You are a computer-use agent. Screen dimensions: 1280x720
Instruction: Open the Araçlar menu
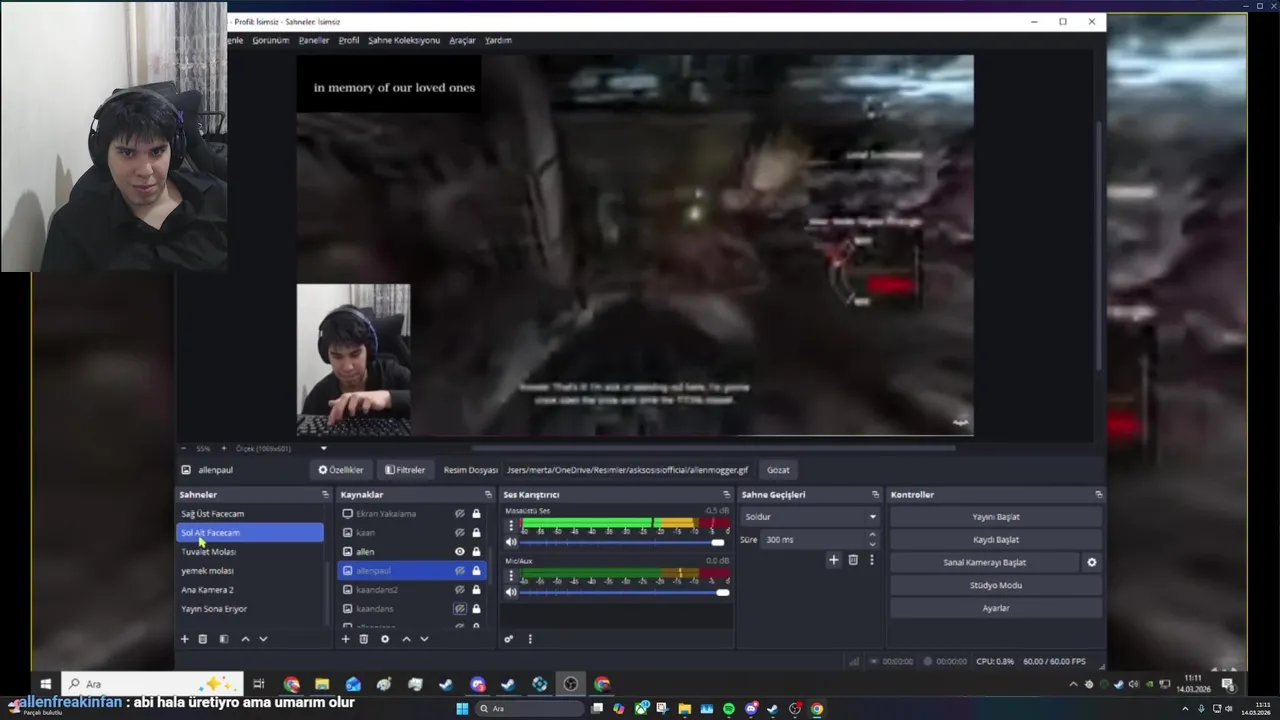tap(462, 40)
